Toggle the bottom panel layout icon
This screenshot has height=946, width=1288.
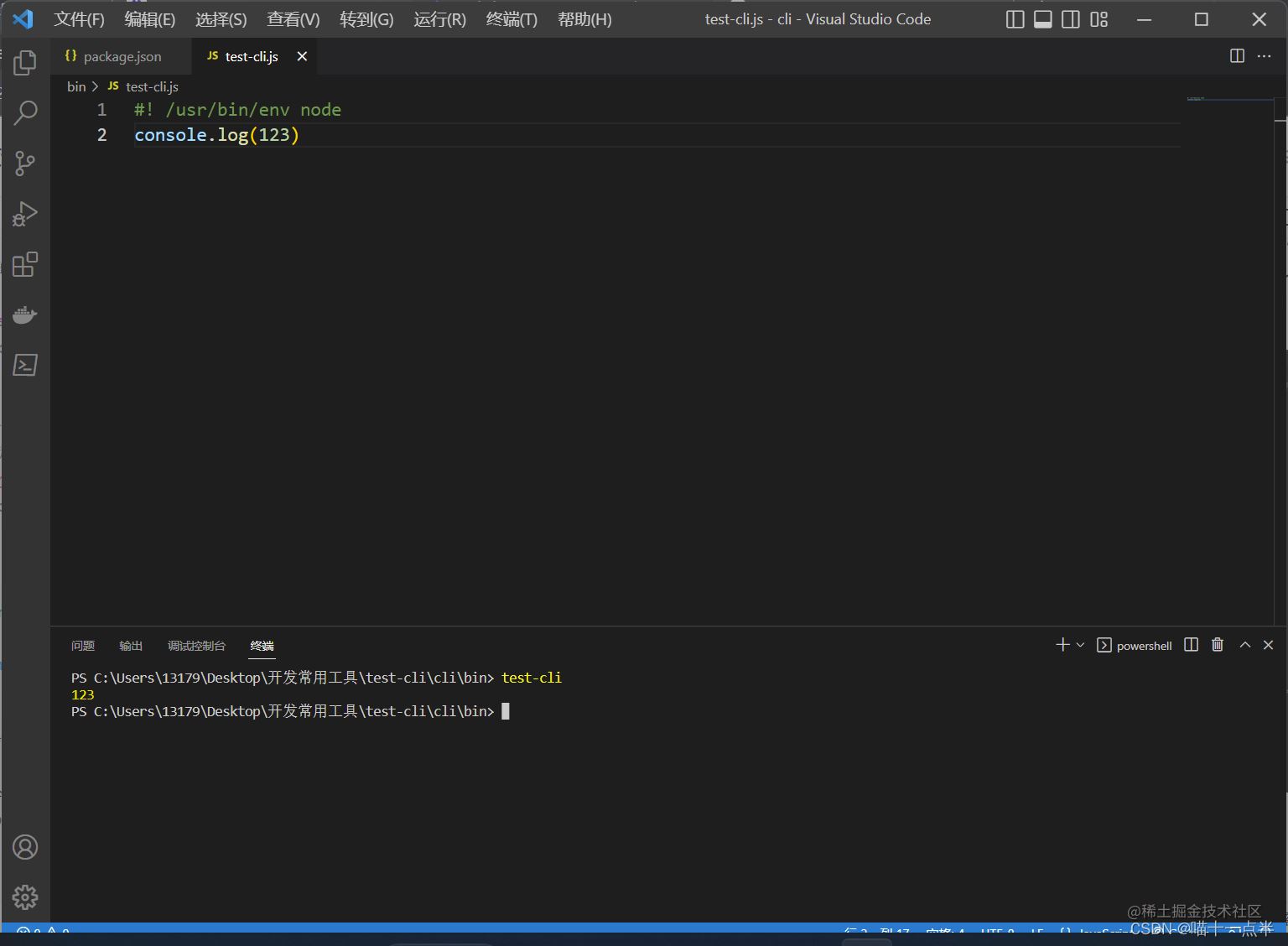[1042, 19]
